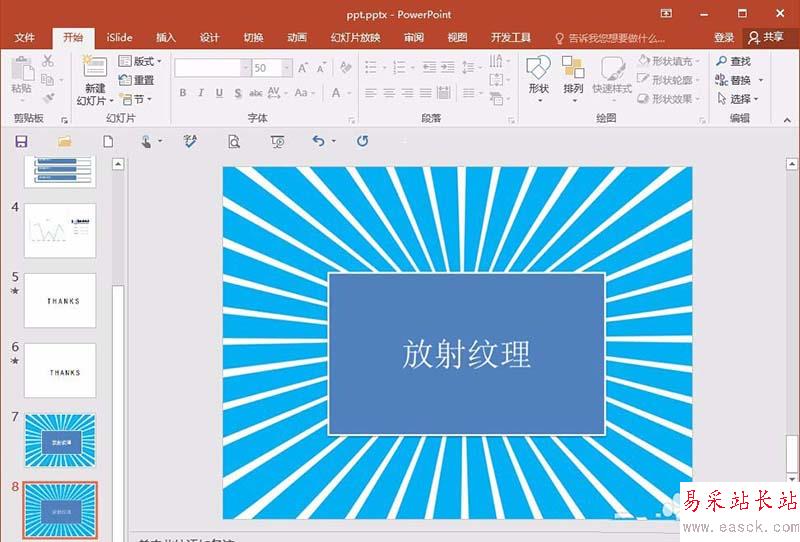The image size is (800, 542).
Task: Open numbered list dropdown
Action: point(404,67)
